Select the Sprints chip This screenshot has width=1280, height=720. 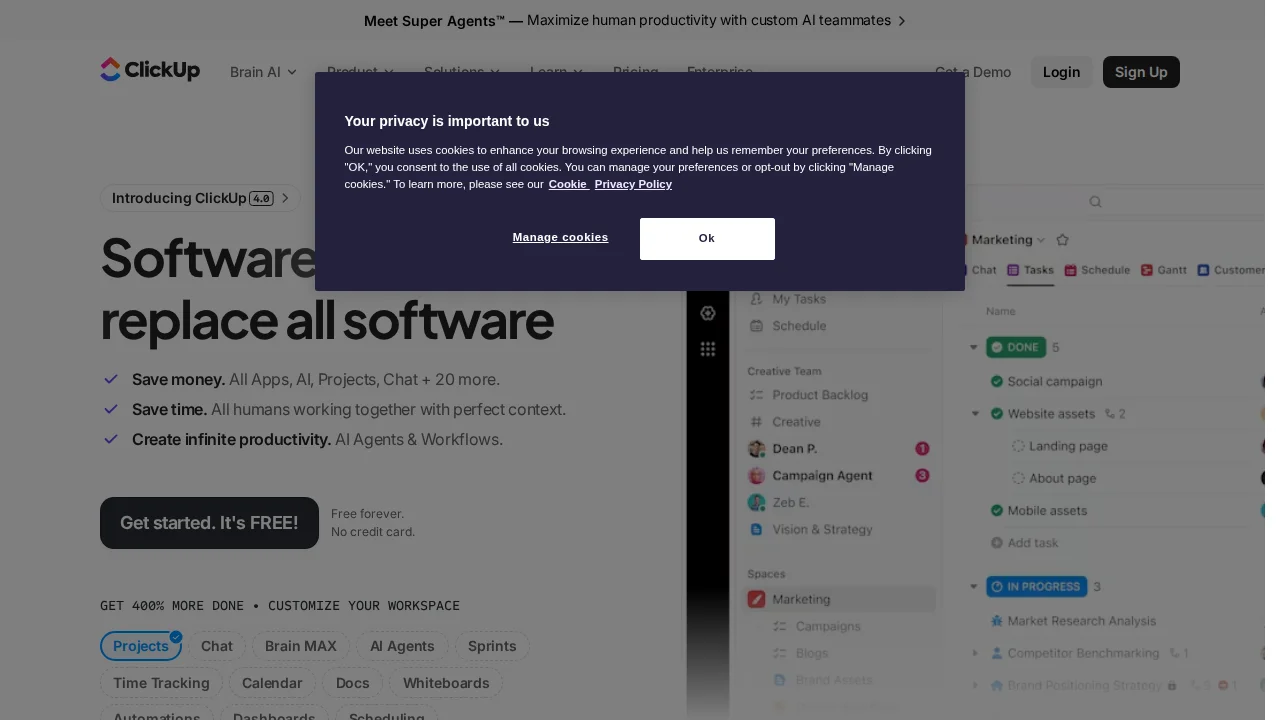tap(492, 646)
